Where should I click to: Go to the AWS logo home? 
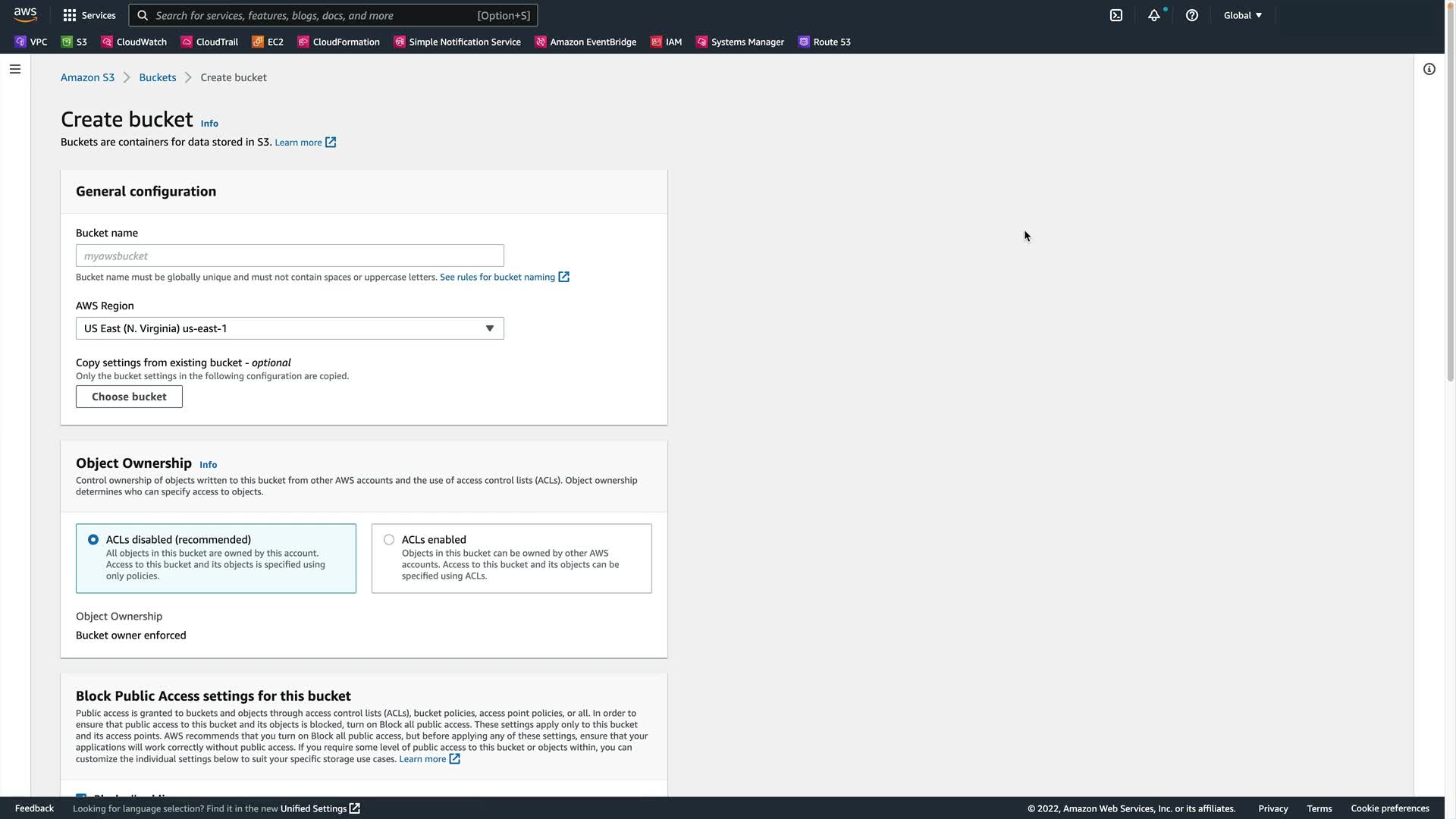(25, 15)
